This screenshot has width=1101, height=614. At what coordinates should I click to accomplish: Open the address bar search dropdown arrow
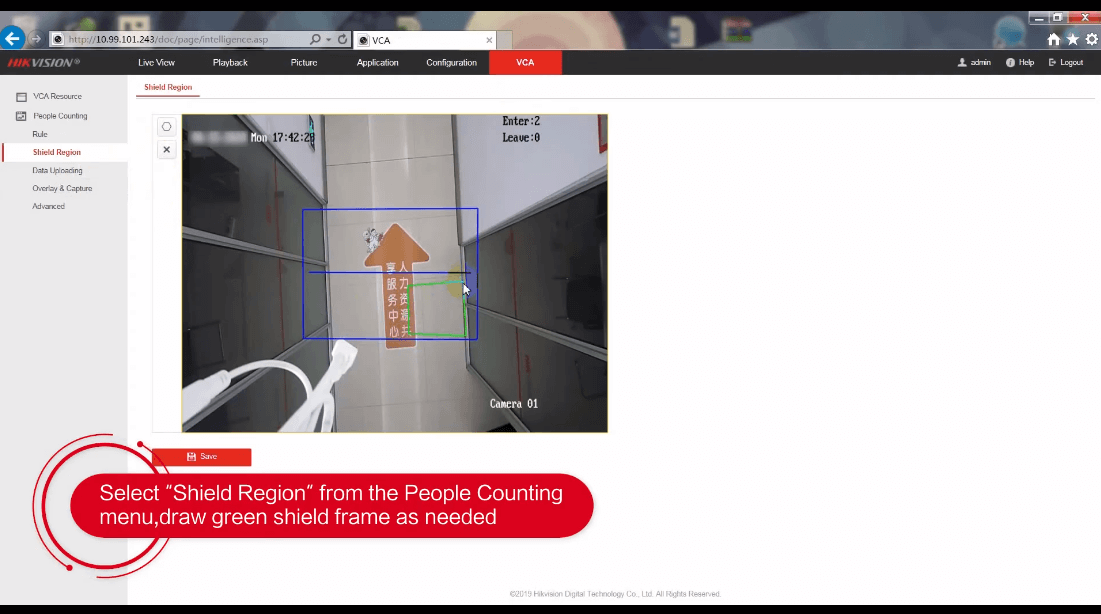point(328,40)
